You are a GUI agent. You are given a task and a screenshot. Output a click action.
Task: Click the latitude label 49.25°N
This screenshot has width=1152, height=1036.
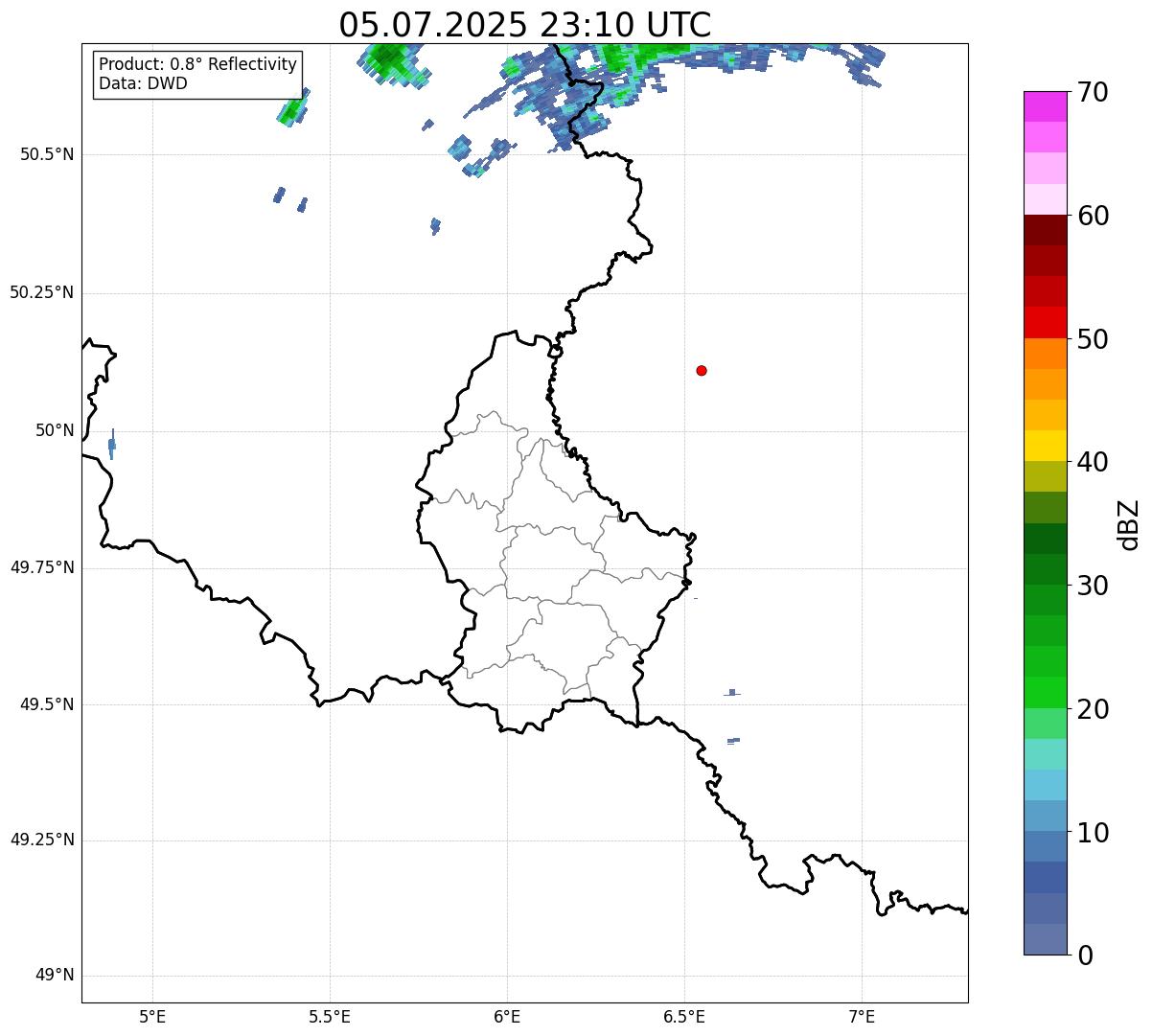pos(42,840)
